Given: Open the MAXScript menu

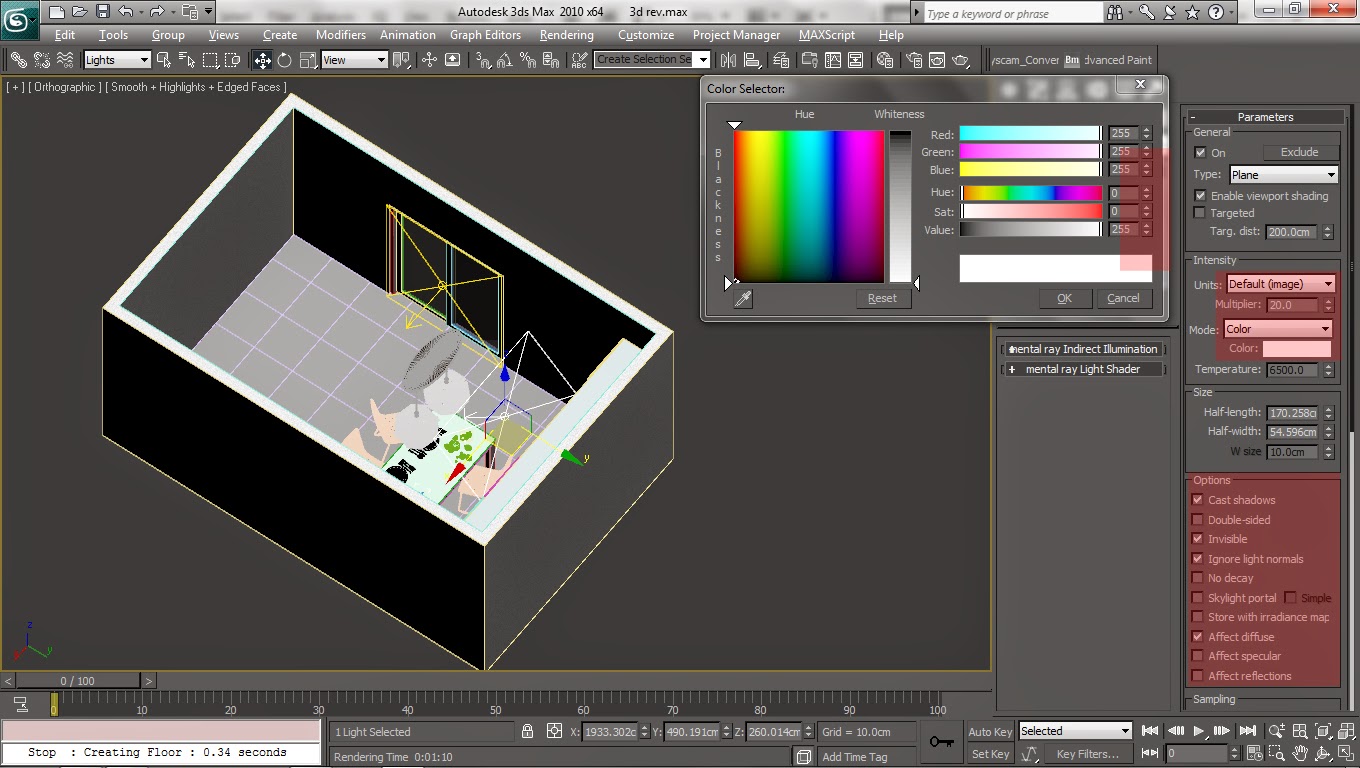Looking at the screenshot, I should (x=827, y=35).
